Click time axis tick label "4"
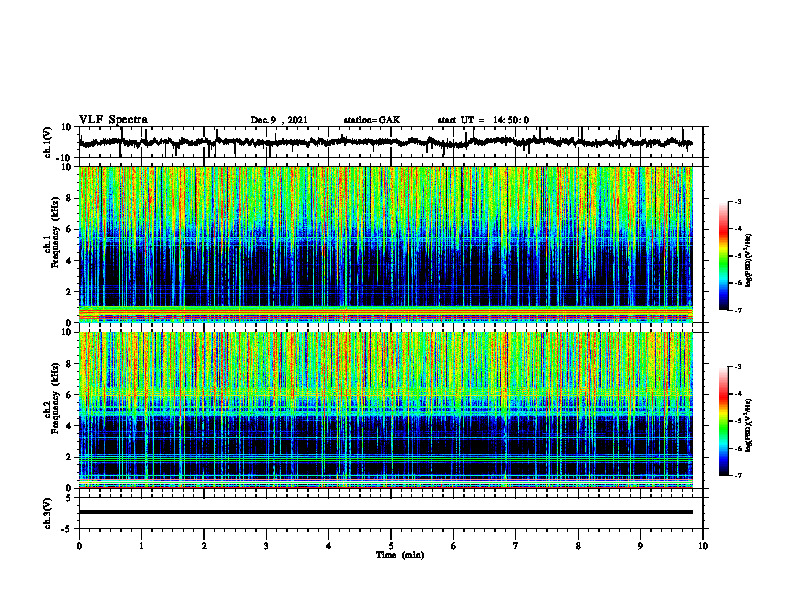 (x=329, y=546)
